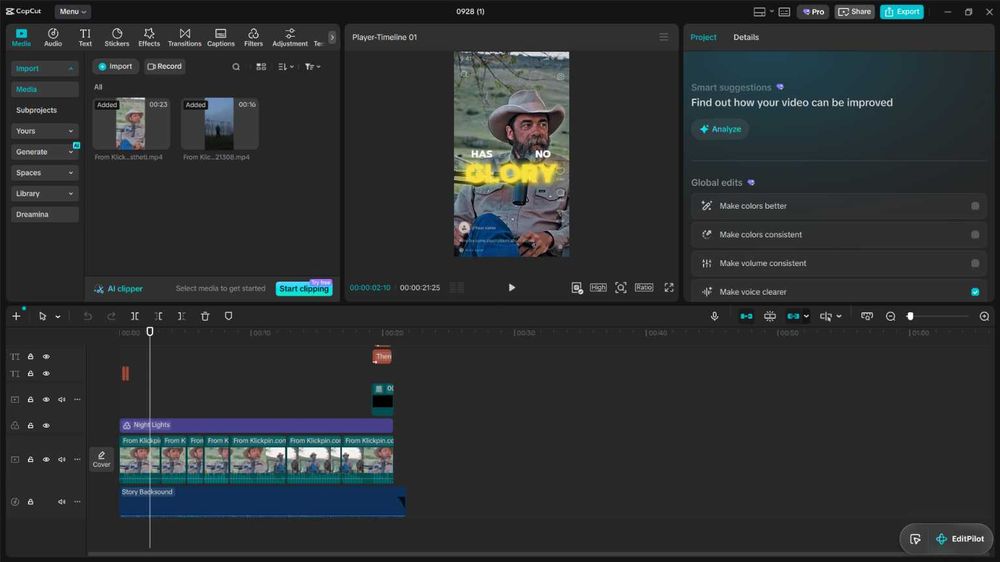
Task: Open player panel hamburger menu
Action: [664, 37]
